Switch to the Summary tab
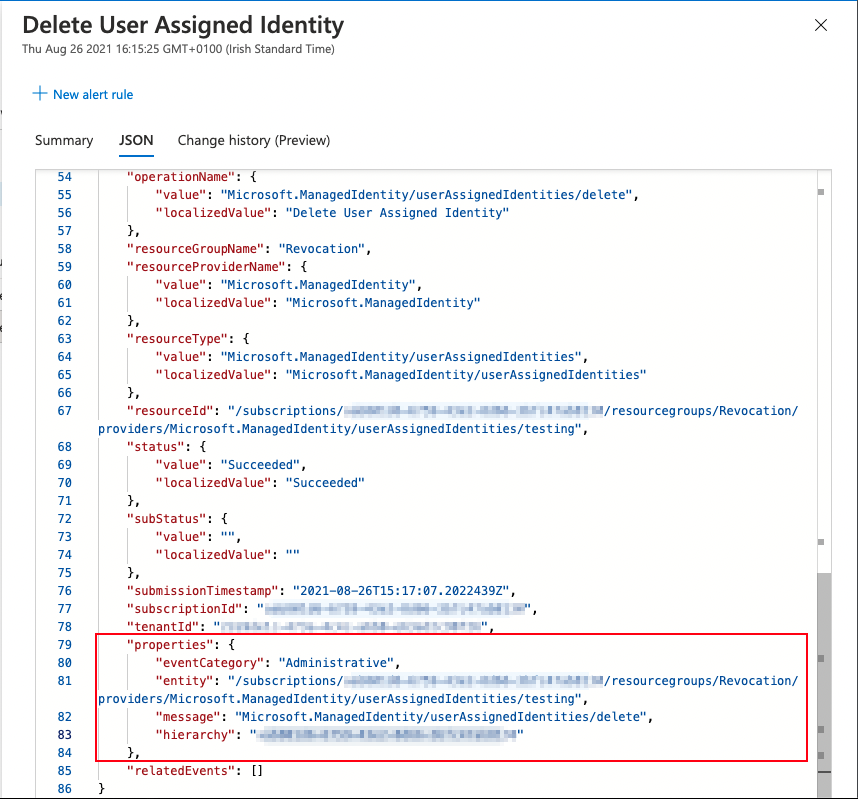This screenshot has height=799, width=858. pos(64,141)
